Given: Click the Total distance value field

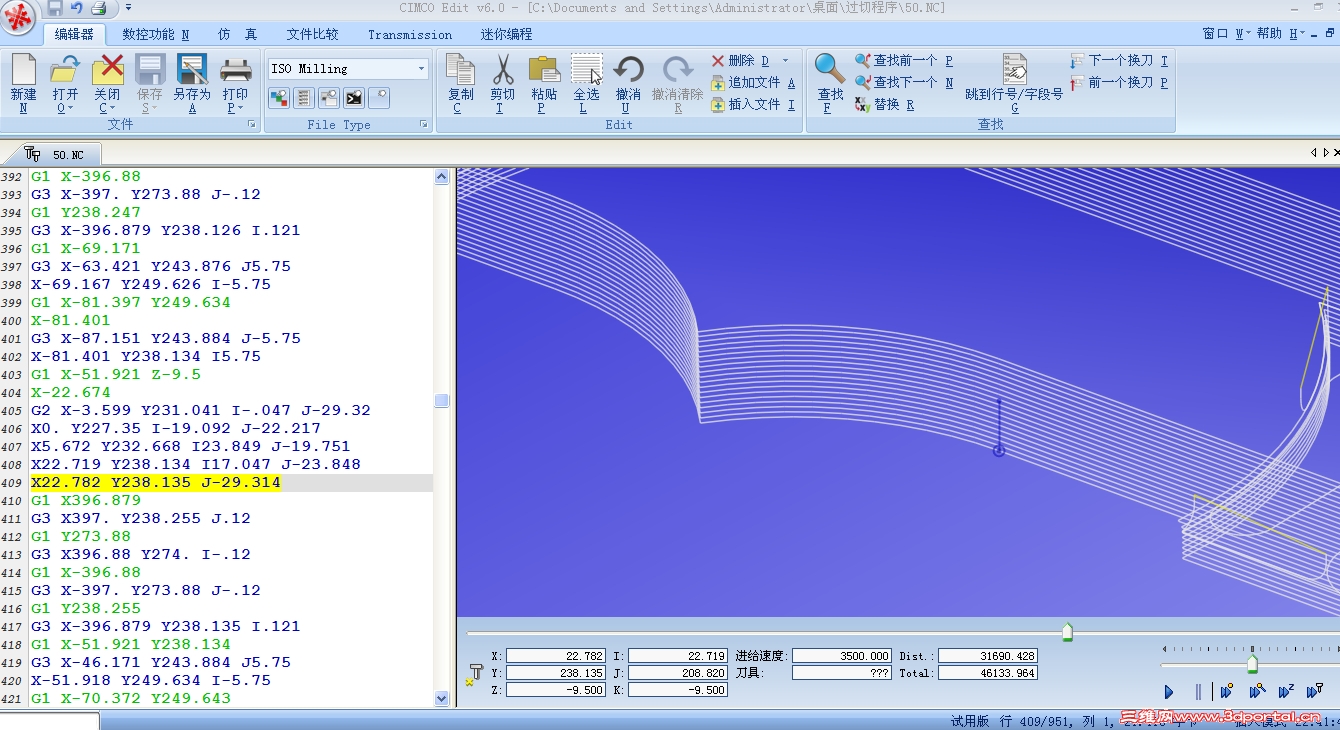Looking at the screenshot, I should click(988, 673).
